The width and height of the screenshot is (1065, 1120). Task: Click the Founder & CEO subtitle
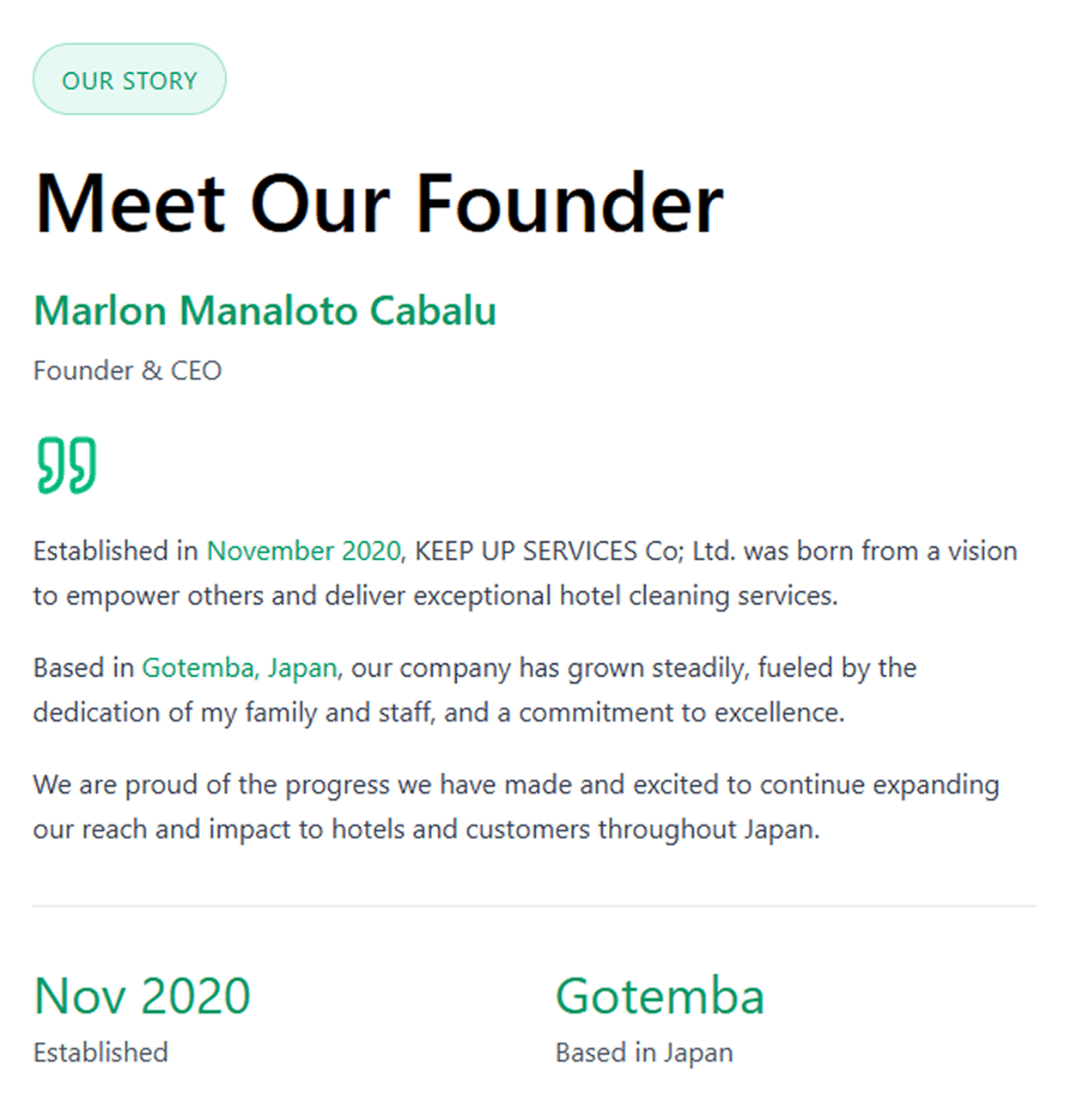[127, 370]
